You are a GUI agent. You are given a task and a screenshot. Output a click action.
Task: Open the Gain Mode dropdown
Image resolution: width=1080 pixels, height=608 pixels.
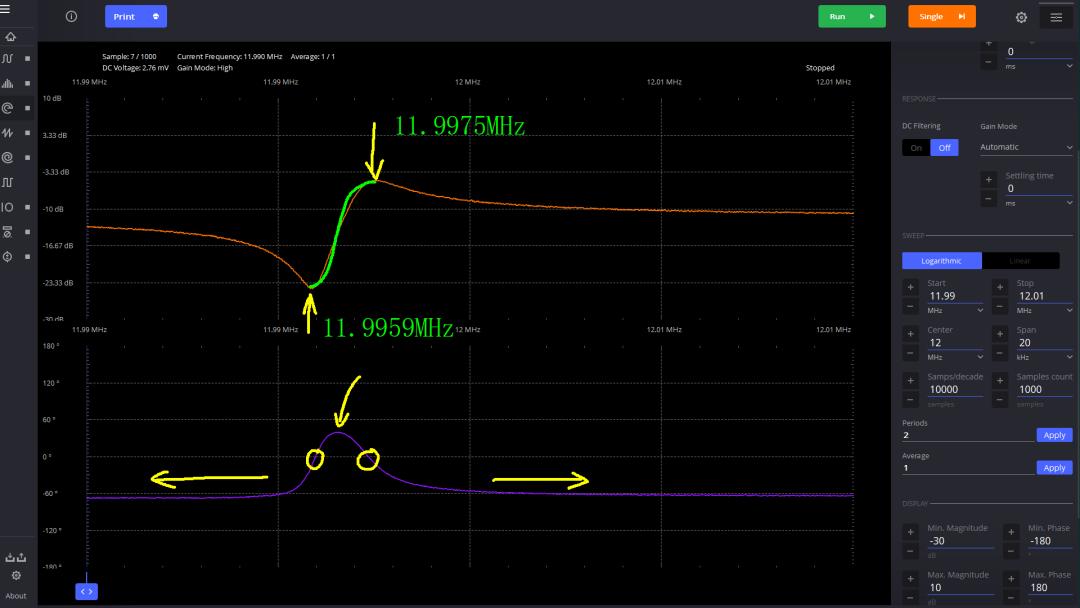point(1025,147)
